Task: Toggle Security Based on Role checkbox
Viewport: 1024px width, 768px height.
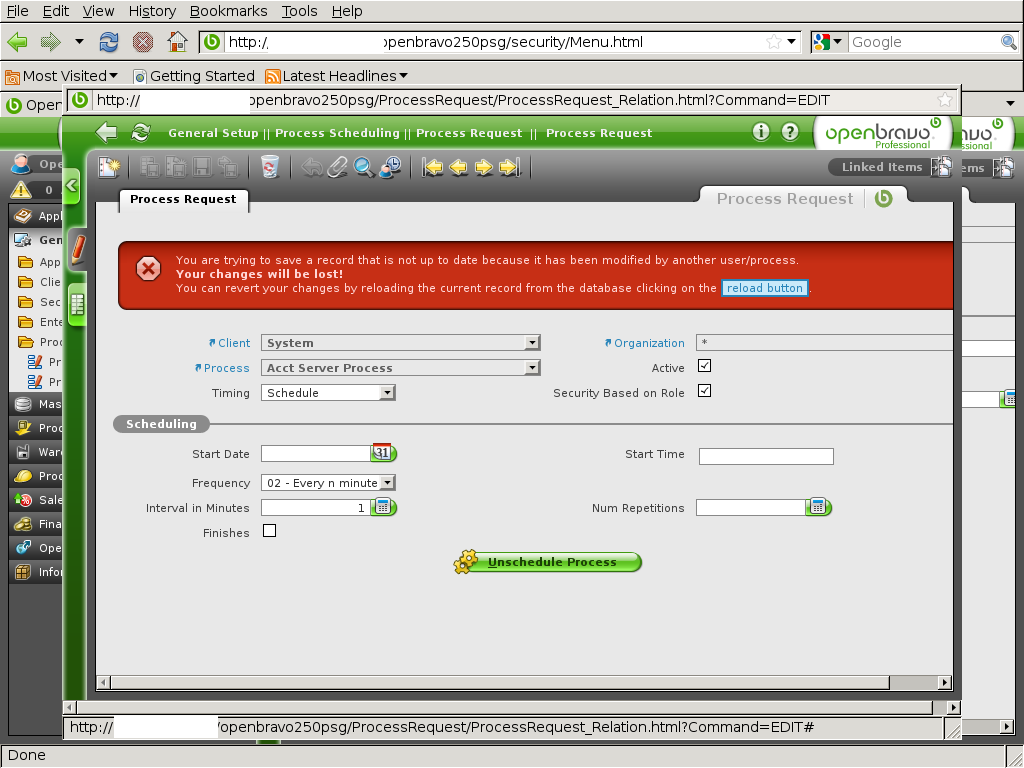Action: coord(704,391)
